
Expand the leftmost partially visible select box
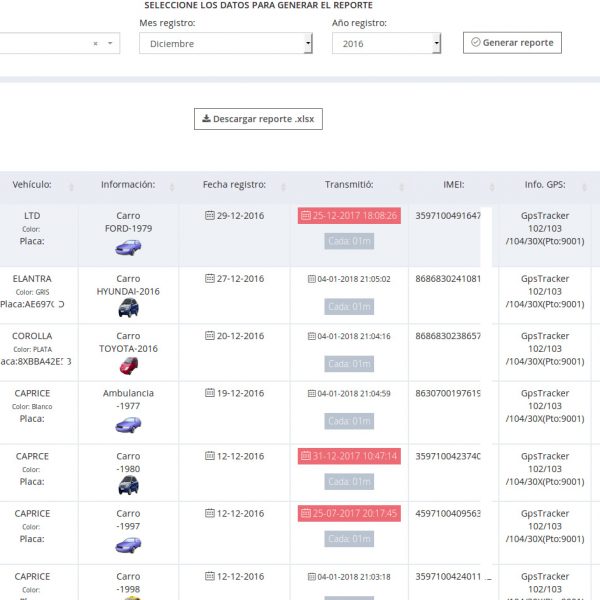pyautogui.click(x=111, y=44)
